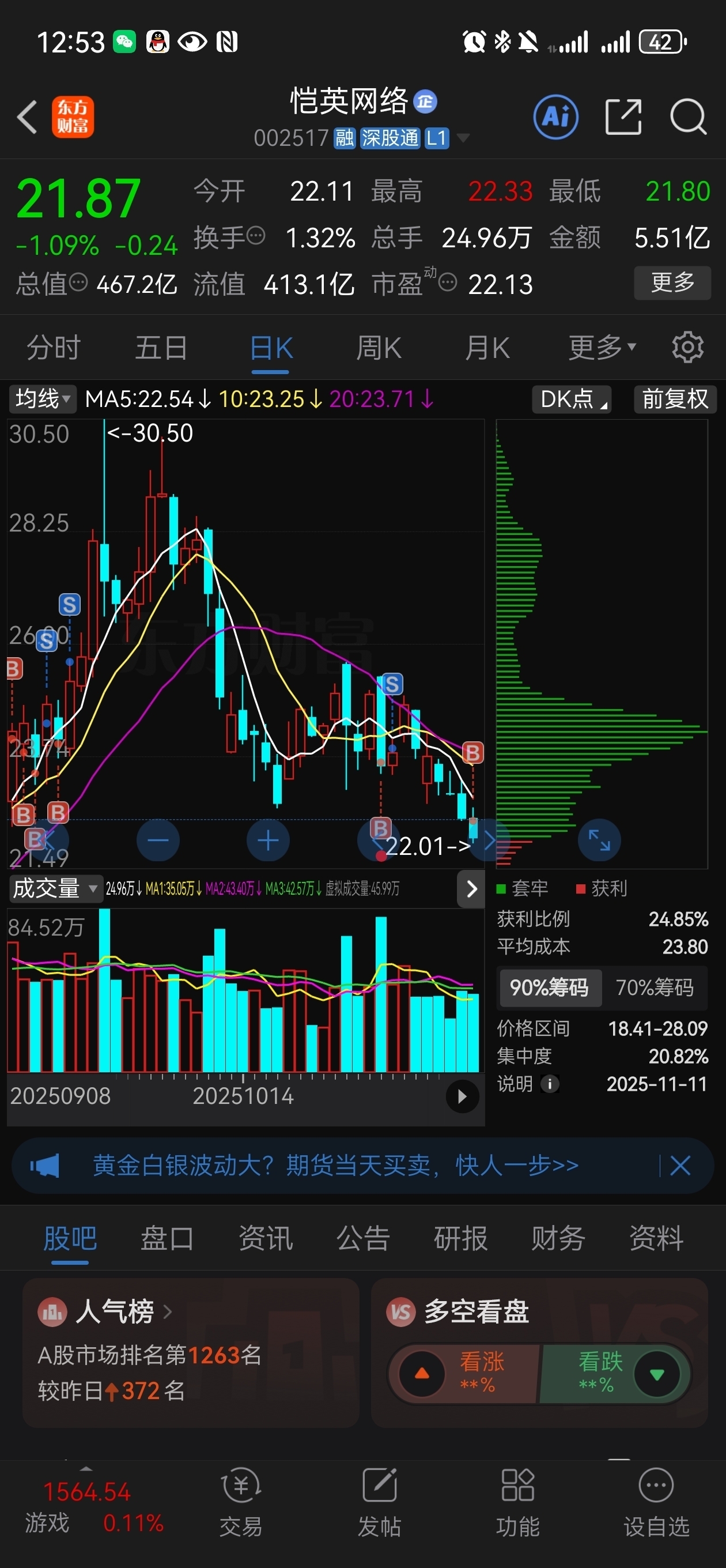Image resolution: width=726 pixels, height=1568 pixels.
Task: Toggle the 前复权 adjustment mode
Action: pyautogui.click(x=675, y=399)
